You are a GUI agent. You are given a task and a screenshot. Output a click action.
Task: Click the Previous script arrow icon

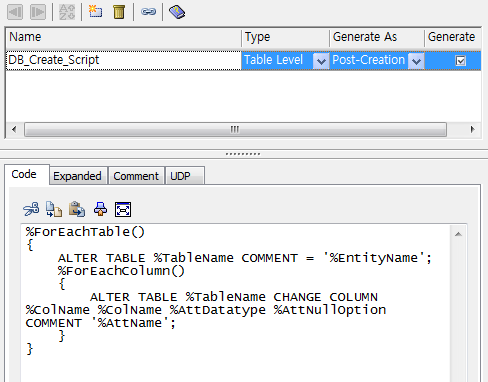[15, 12]
